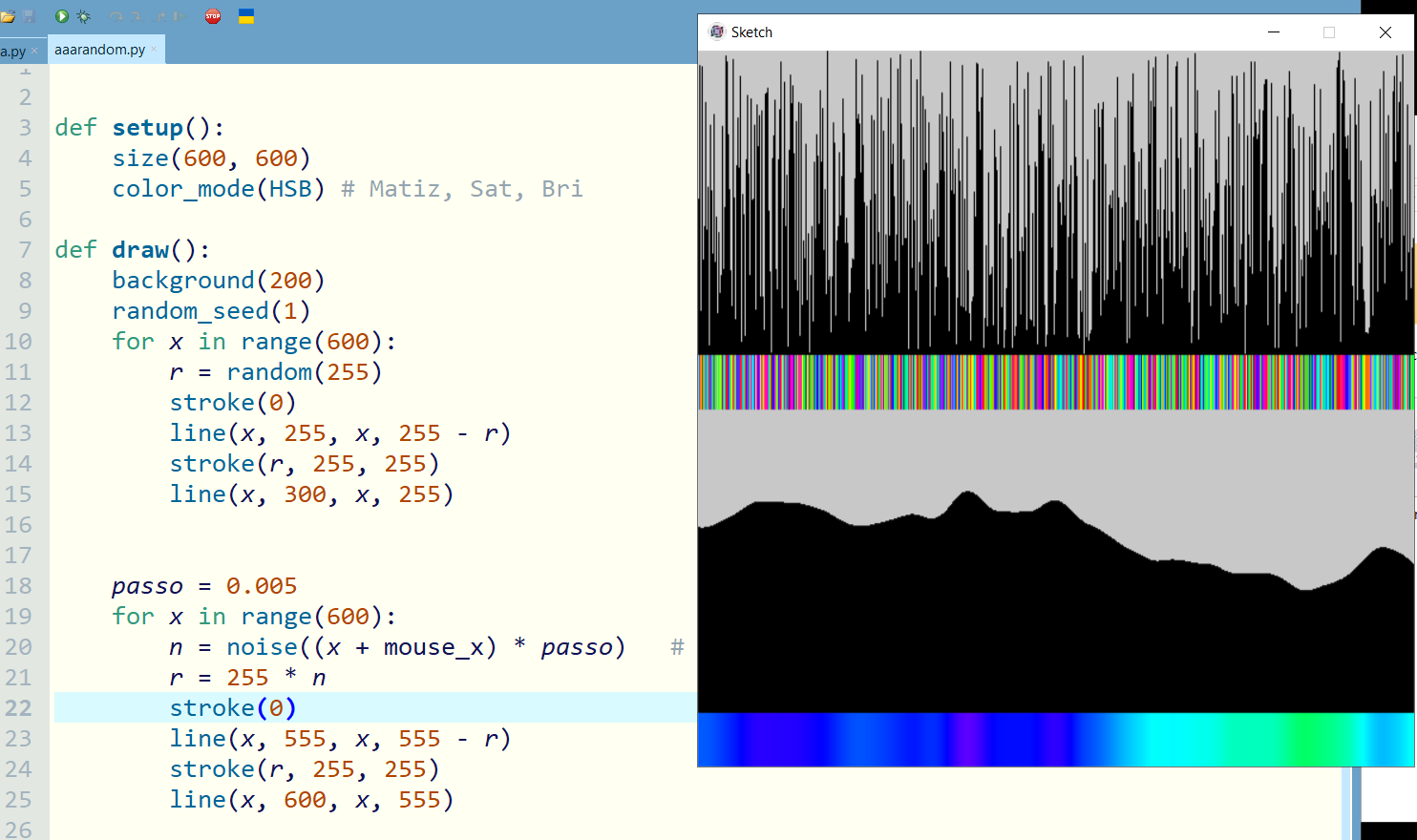This screenshot has height=840, width=1417.
Task: Click the rainbow random color strip
Action: 1055,382
